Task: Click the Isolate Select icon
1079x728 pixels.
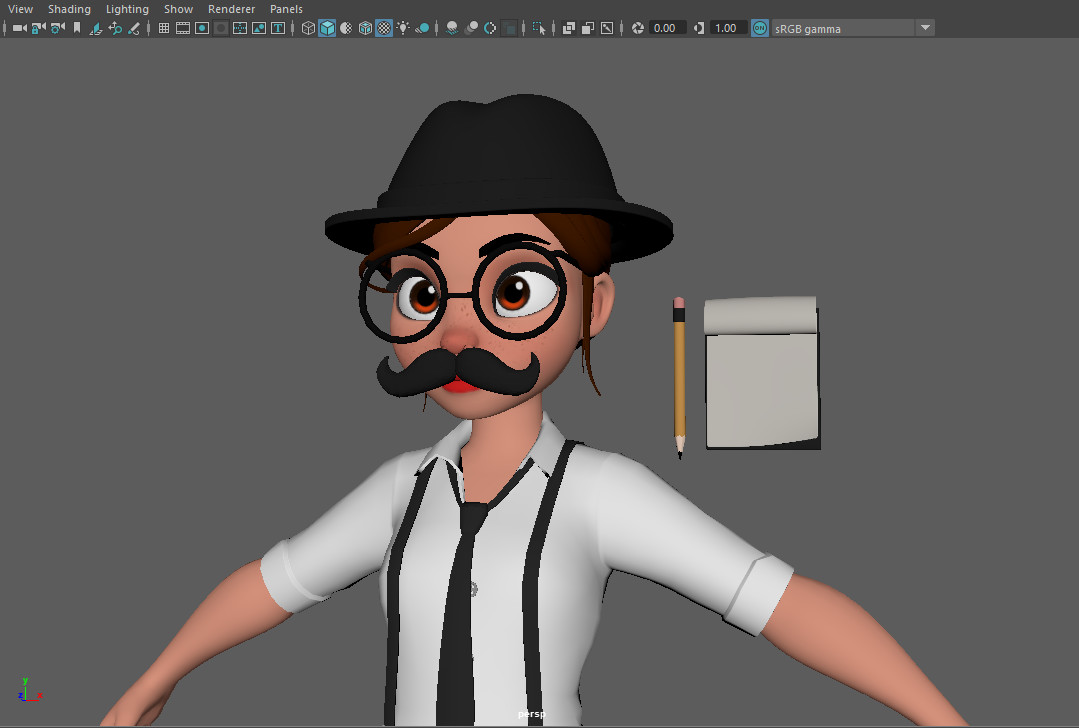Action: (540, 28)
